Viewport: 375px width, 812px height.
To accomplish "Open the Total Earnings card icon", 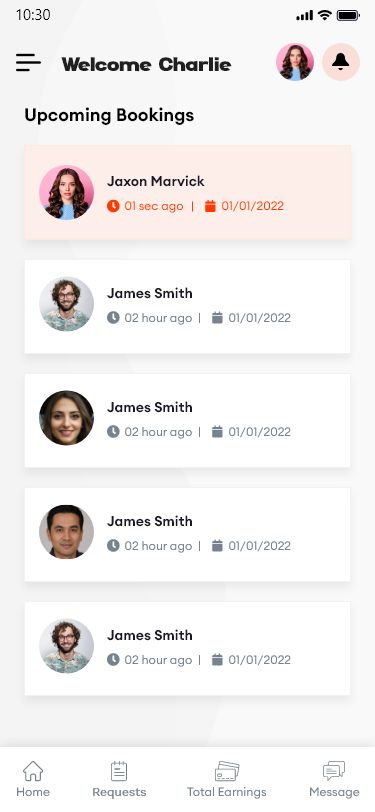I will click(x=227, y=771).
